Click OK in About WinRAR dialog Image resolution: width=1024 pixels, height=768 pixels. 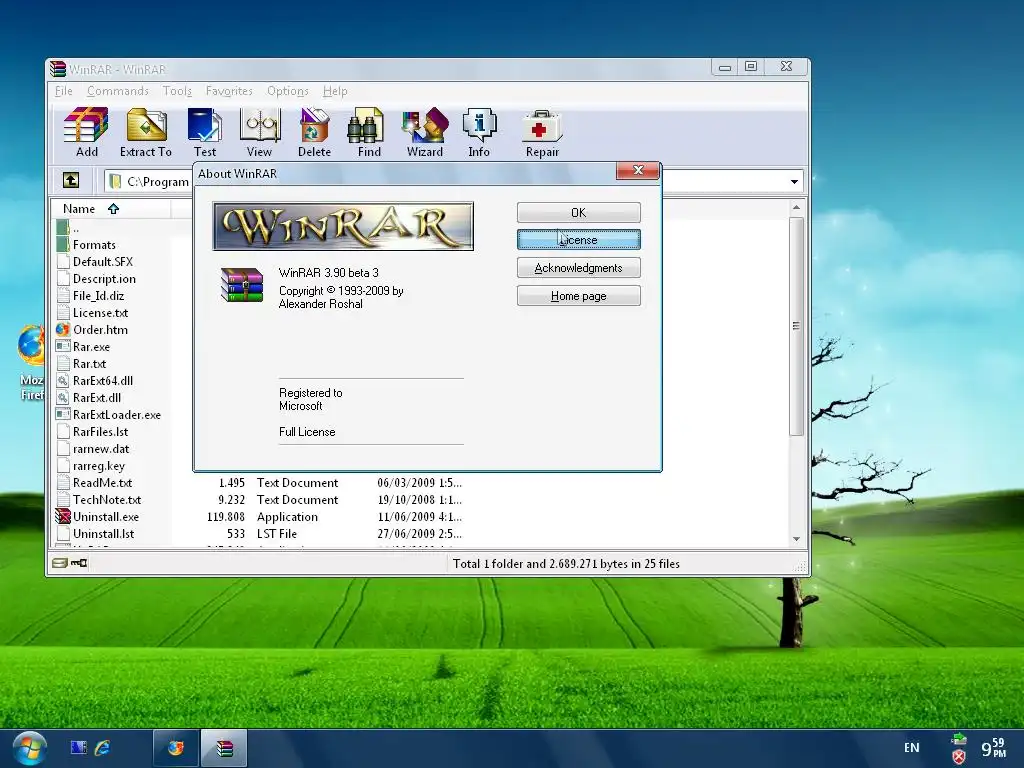579,212
